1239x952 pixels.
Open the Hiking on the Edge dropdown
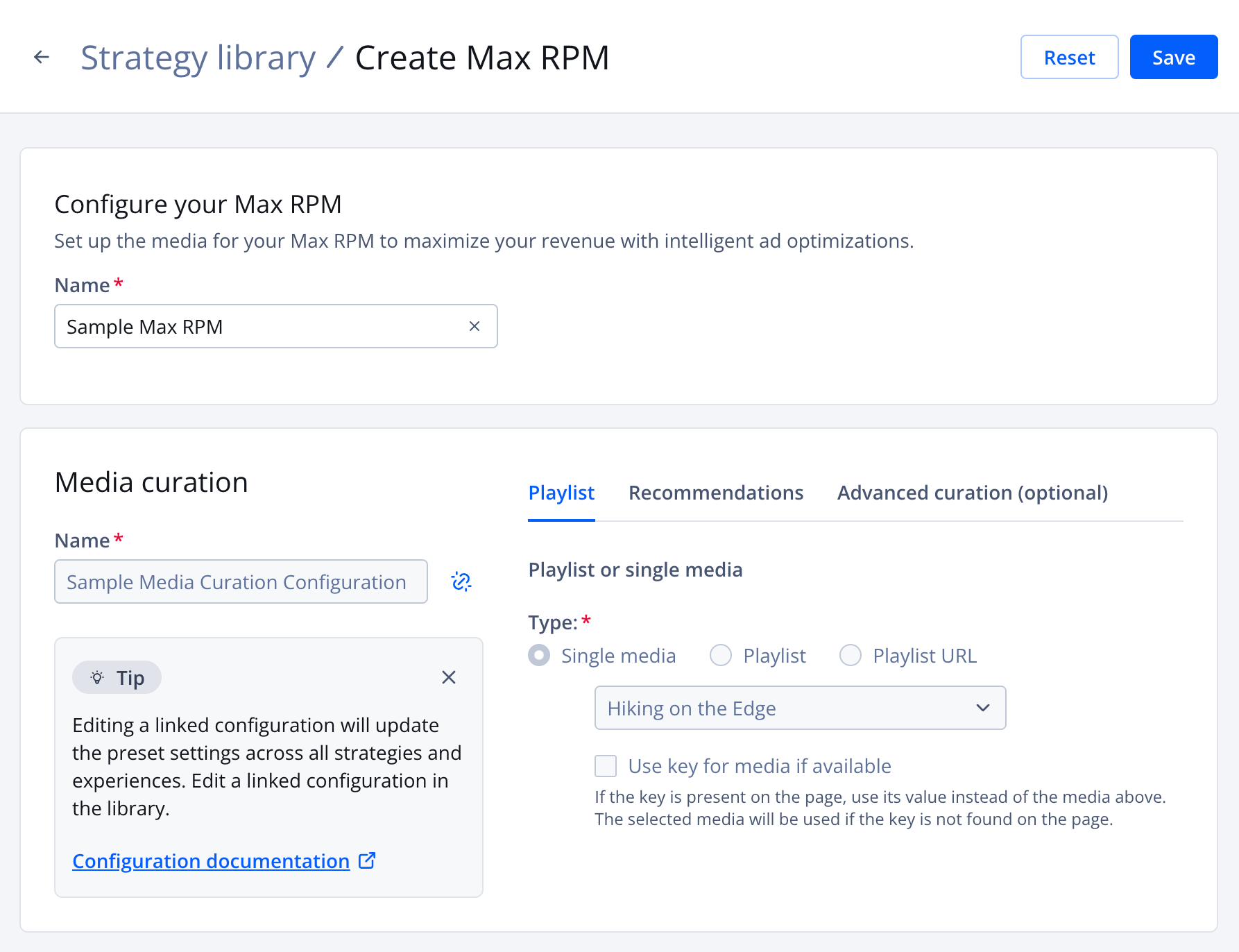pos(799,708)
